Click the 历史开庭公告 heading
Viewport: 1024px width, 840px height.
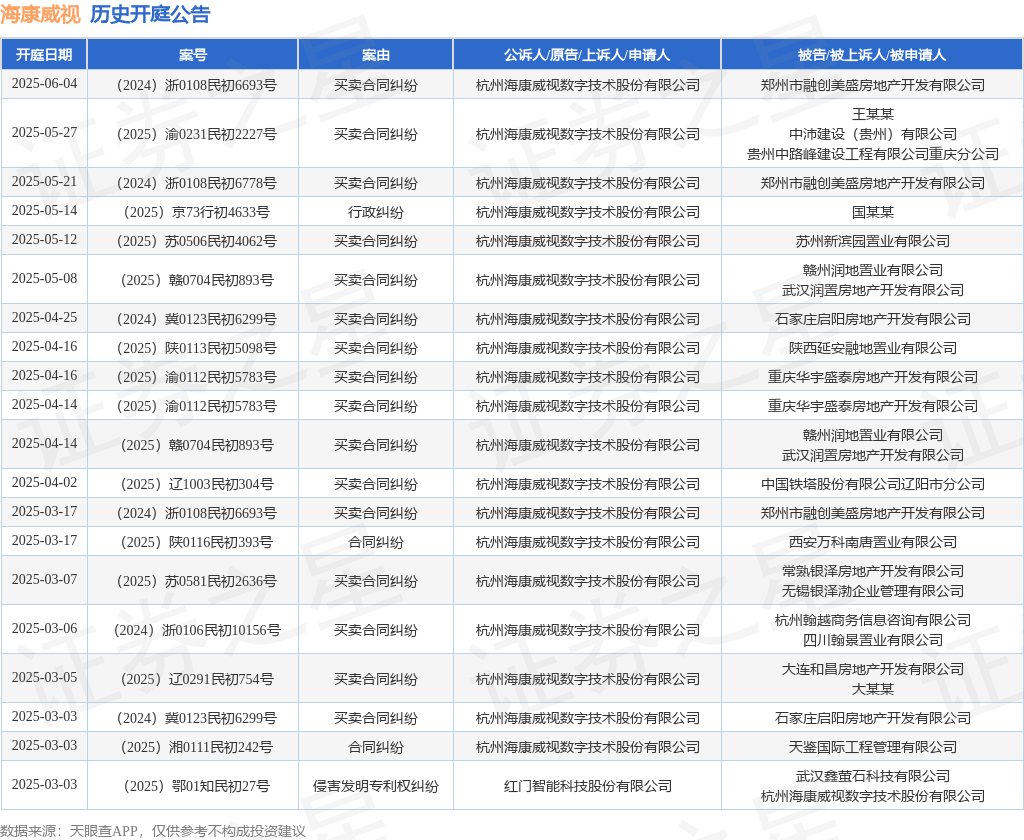click(150, 14)
